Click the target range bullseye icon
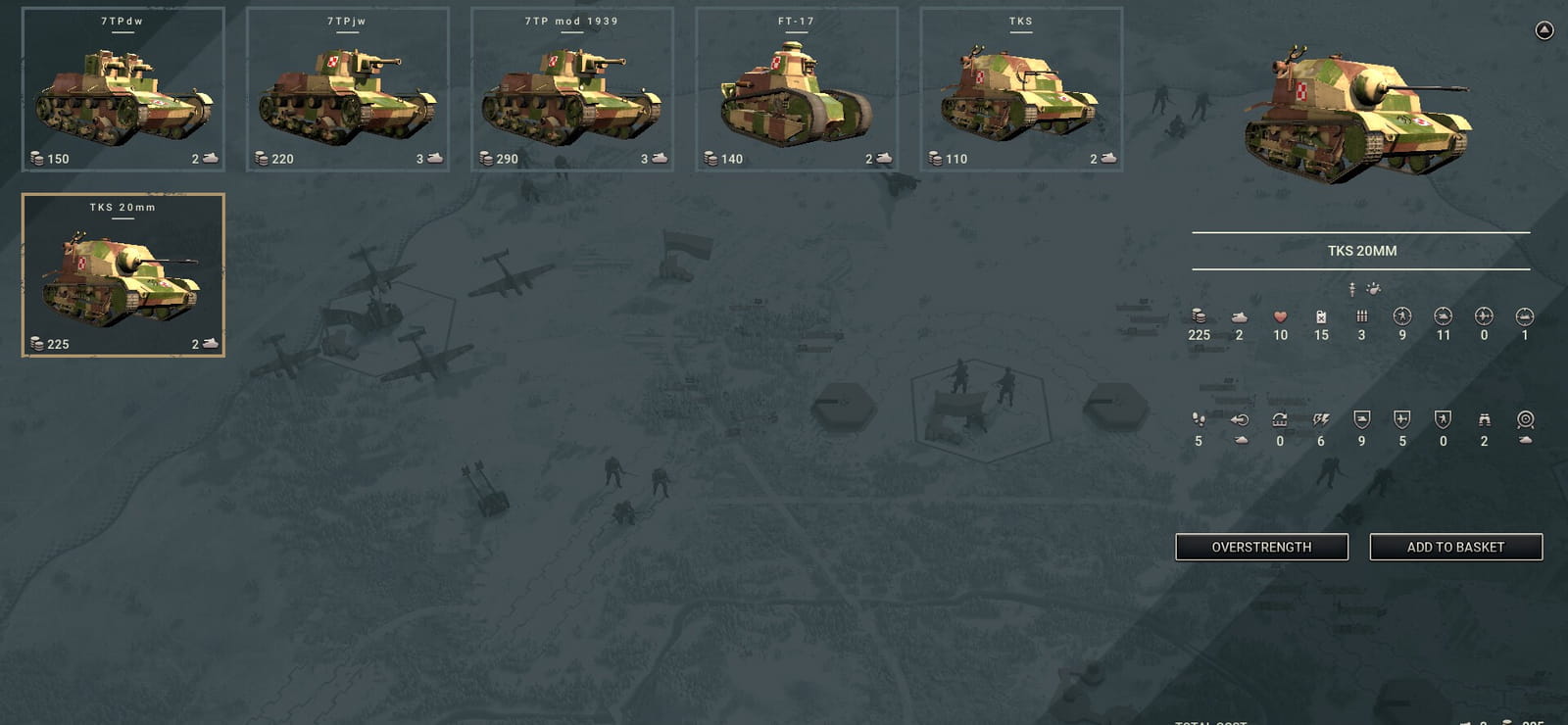Image resolution: width=1568 pixels, height=725 pixels. click(1525, 419)
